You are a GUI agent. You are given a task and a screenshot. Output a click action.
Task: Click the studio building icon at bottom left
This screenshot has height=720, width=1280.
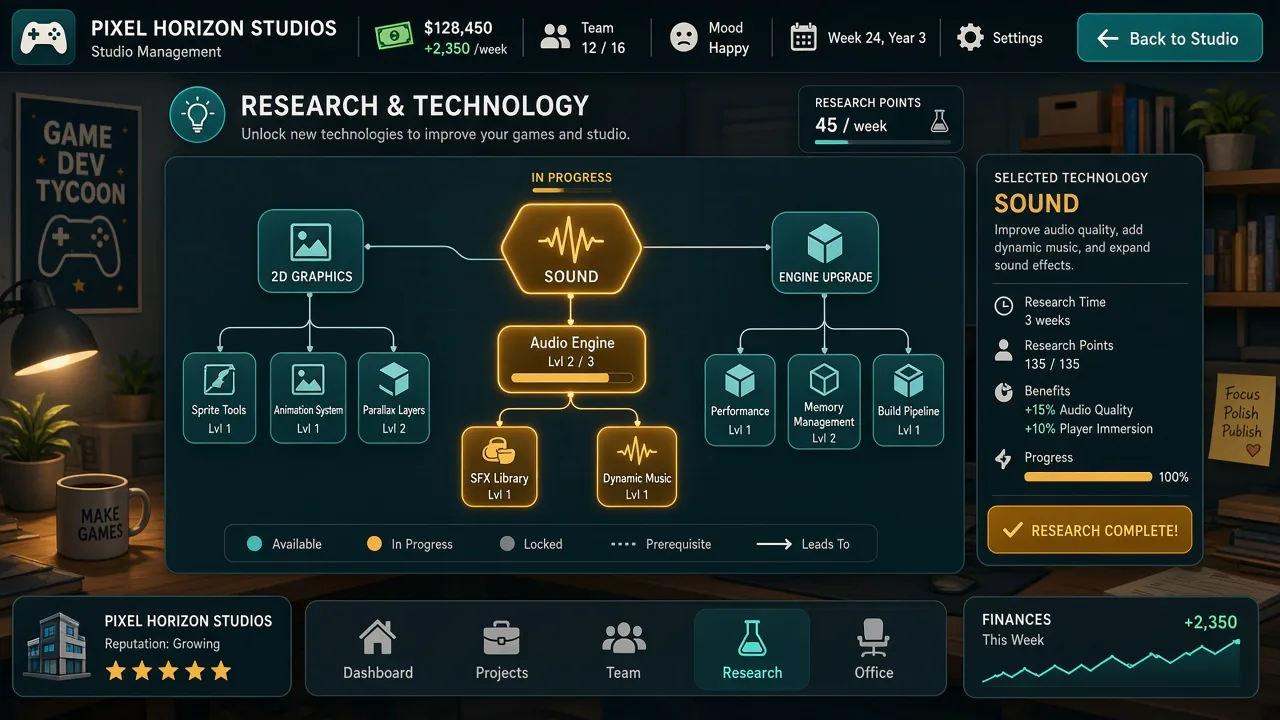pyautogui.click(x=59, y=645)
